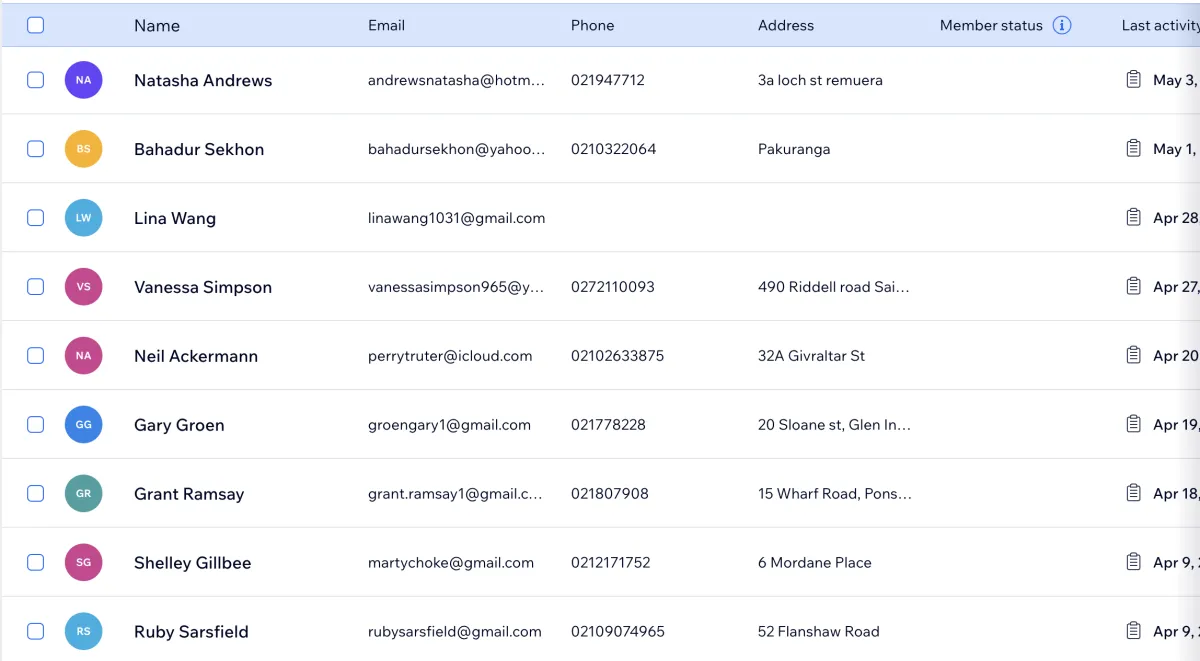Click Grant Ramsay's green GR avatar
Image resolution: width=1200 pixels, height=661 pixels.
pyautogui.click(x=83, y=494)
